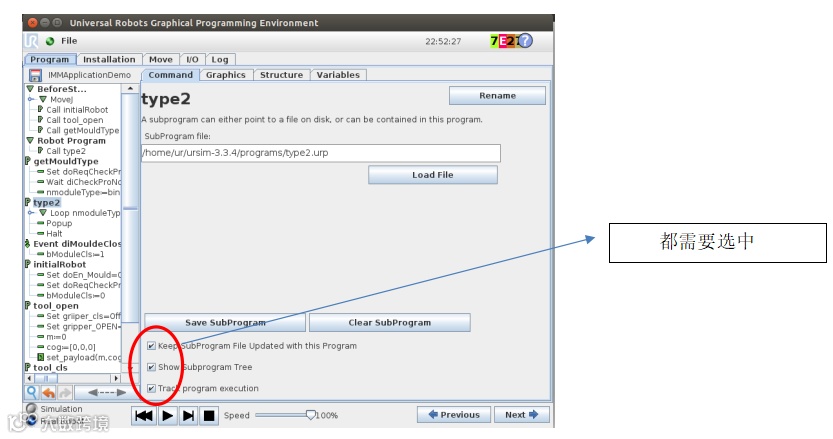Click the Rename button
This screenshot has width=833, height=439.
pos(497,96)
